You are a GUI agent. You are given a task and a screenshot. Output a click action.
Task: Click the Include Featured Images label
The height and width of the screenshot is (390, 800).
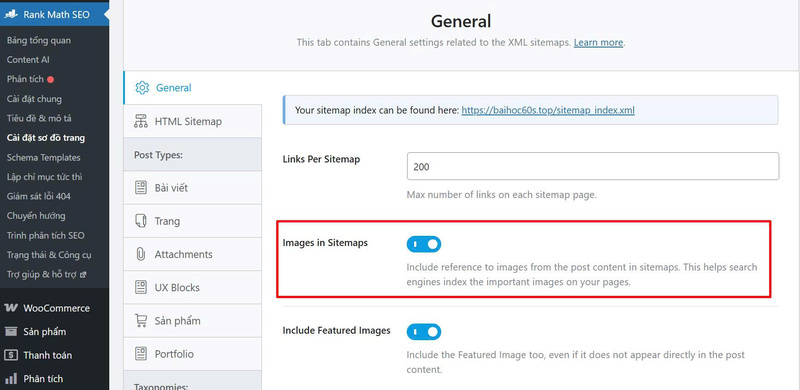336,331
